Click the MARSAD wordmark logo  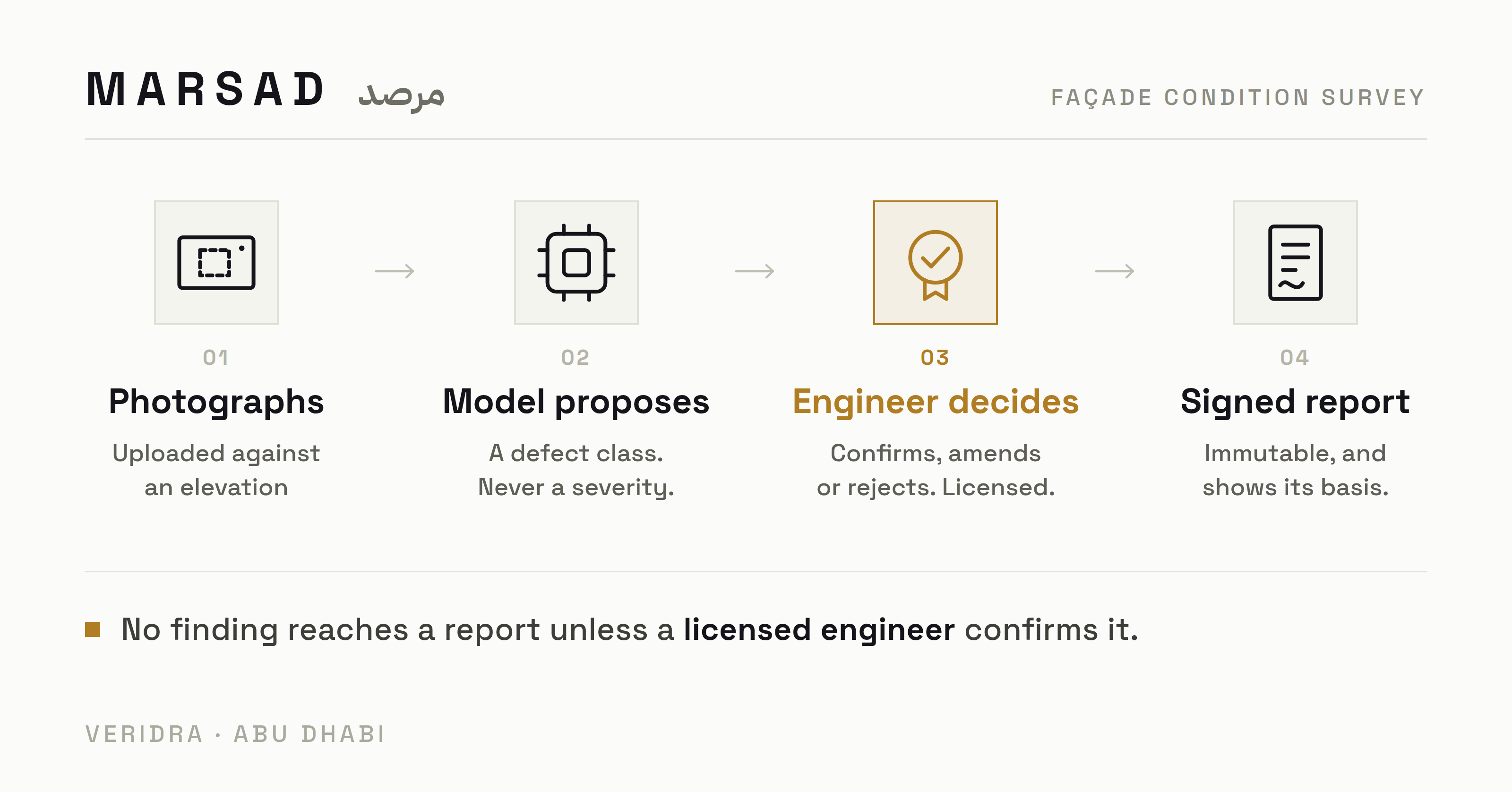coord(205,90)
